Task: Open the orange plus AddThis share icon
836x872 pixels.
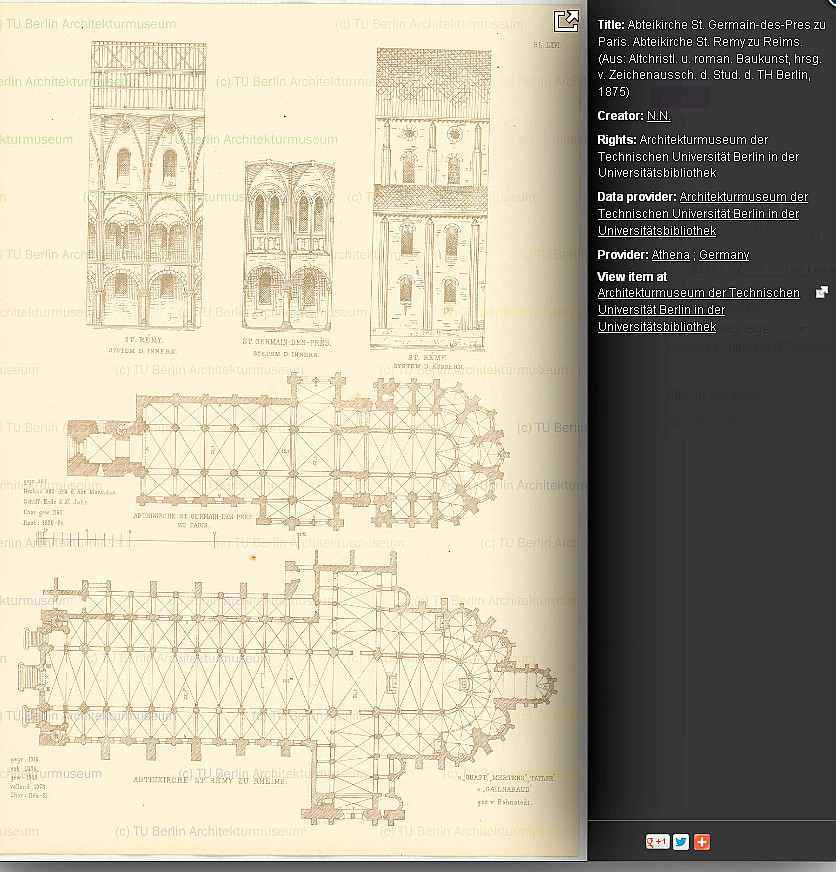Action: click(702, 842)
